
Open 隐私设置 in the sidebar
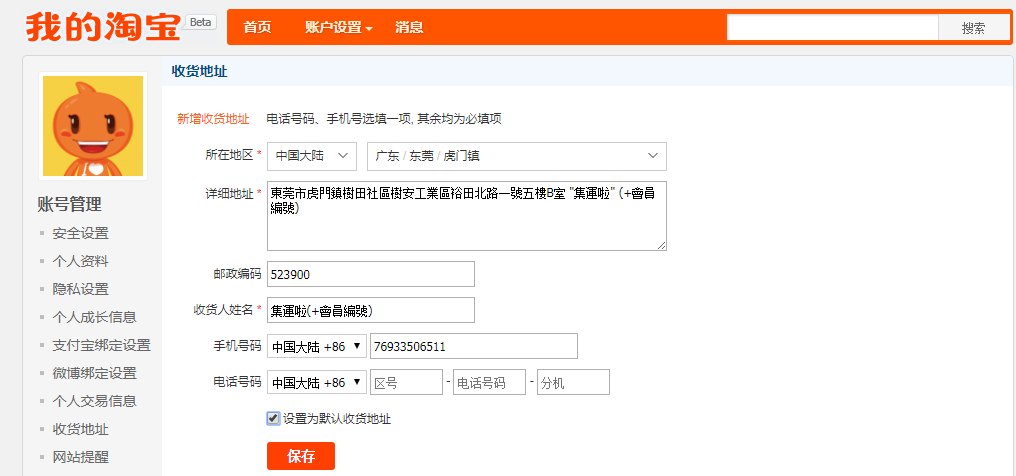pos(80,289)
